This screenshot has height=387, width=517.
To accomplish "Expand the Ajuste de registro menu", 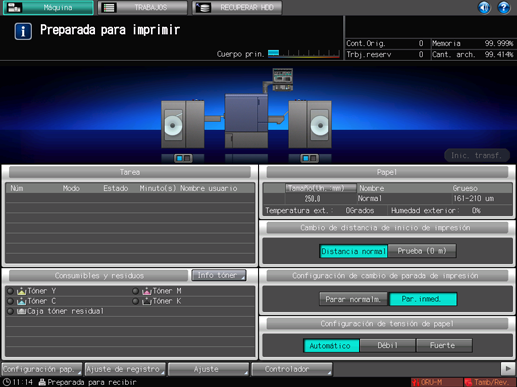I will pos(125,369).
